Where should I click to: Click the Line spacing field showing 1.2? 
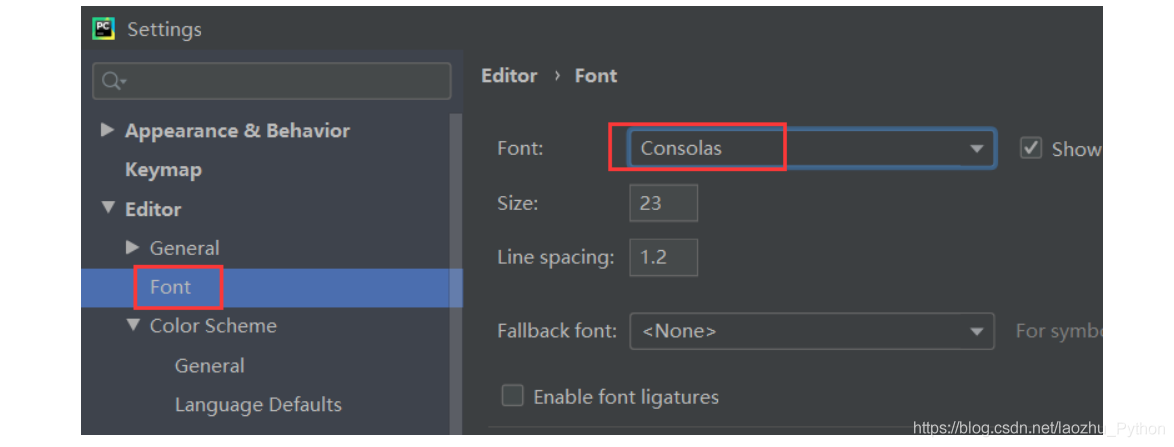pos(663,258)
